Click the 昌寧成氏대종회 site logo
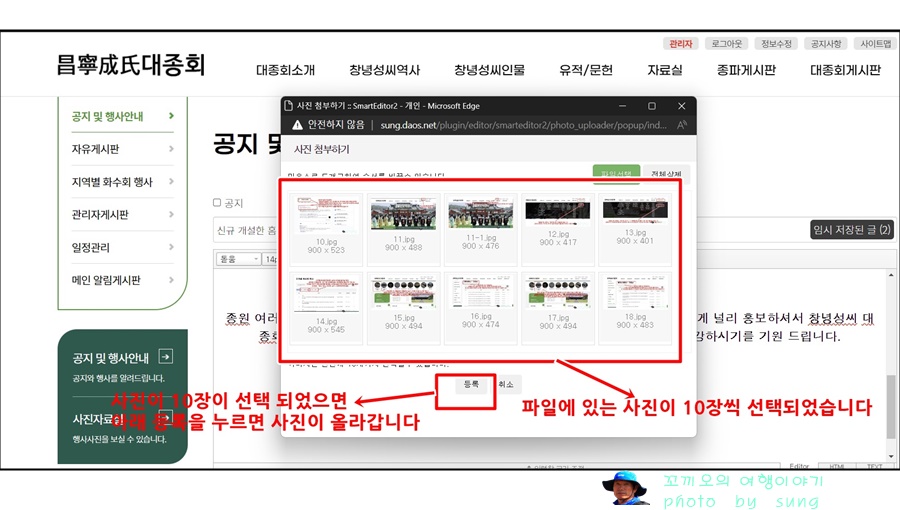This screenshot has height=510, width=900. (x=131, y=65)
